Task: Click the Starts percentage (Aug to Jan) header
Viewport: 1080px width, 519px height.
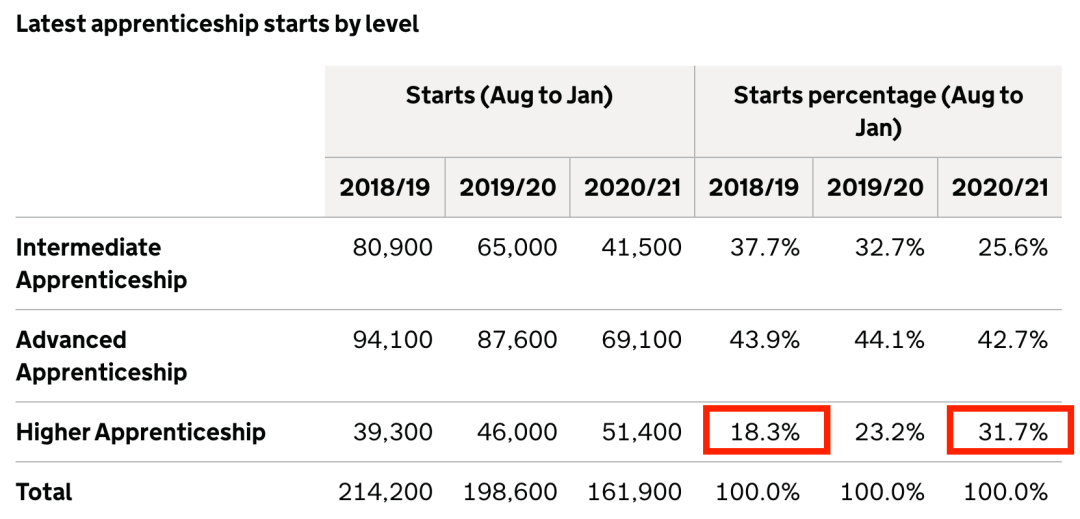Action: pos(878,111)
